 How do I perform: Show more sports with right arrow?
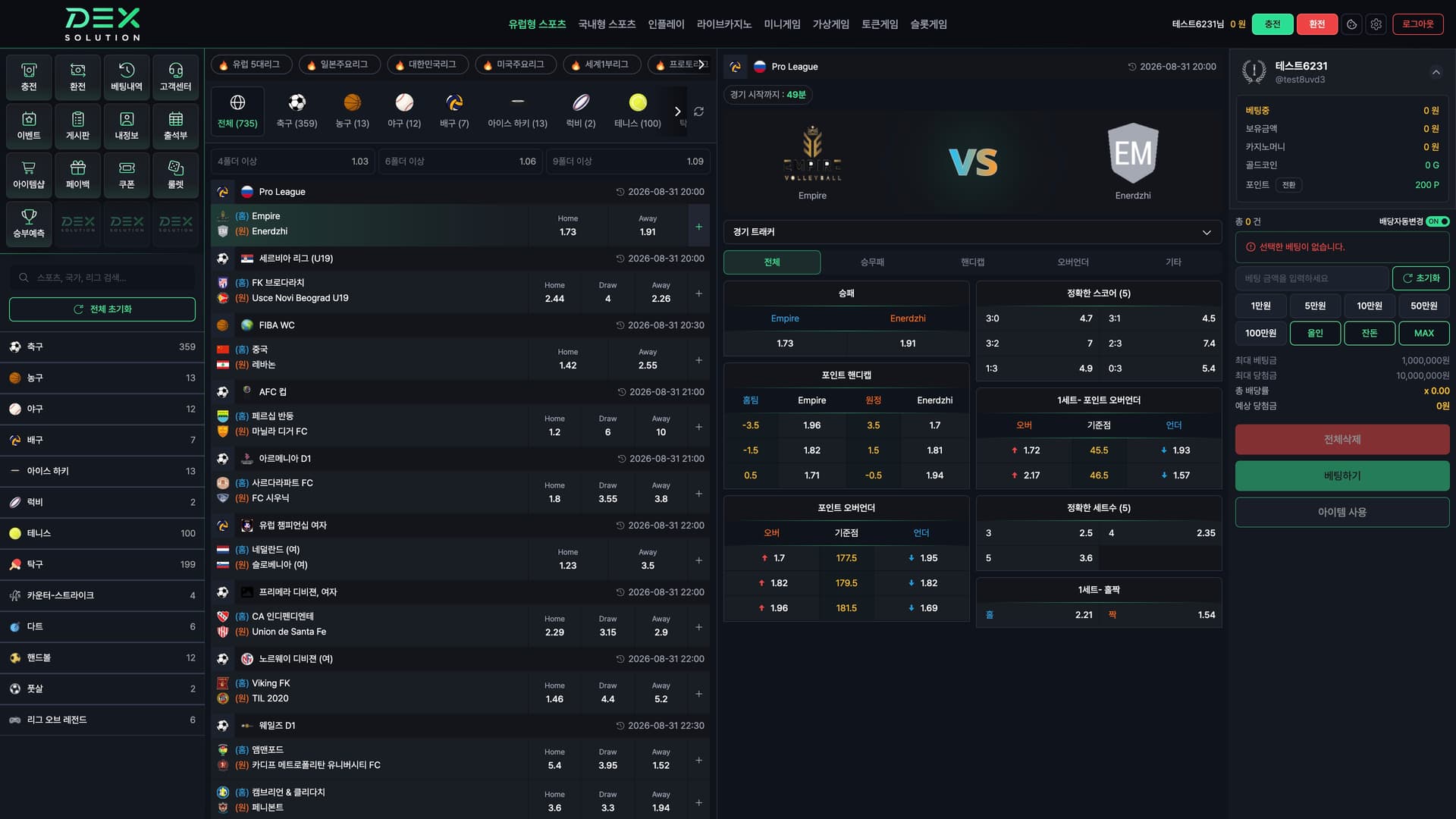(x=677, y=111)
